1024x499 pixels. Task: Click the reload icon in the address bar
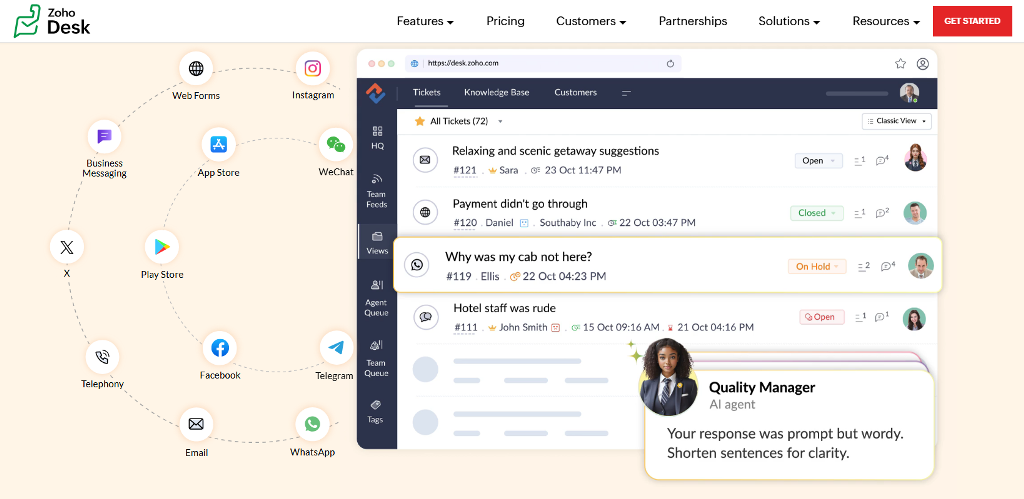670,63
